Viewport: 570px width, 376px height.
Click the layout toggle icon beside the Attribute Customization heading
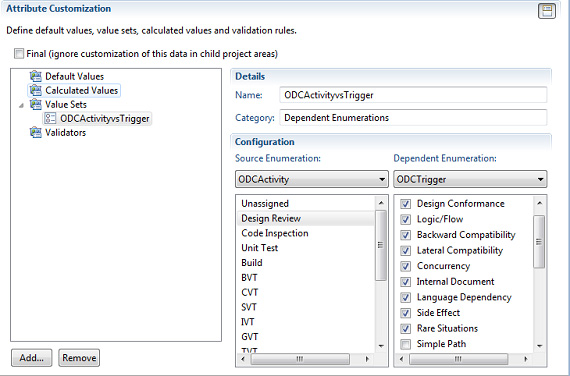click(547, 11)
